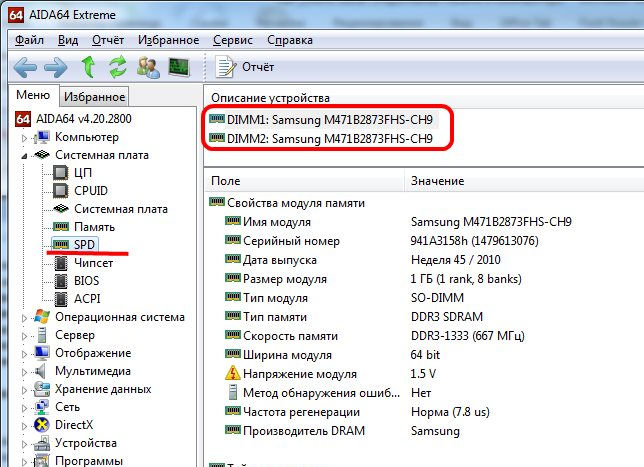The height and width of the screenshot is (467, 644).
Task: Open the green monitor diagnostics icon
Action: (179, 68)
